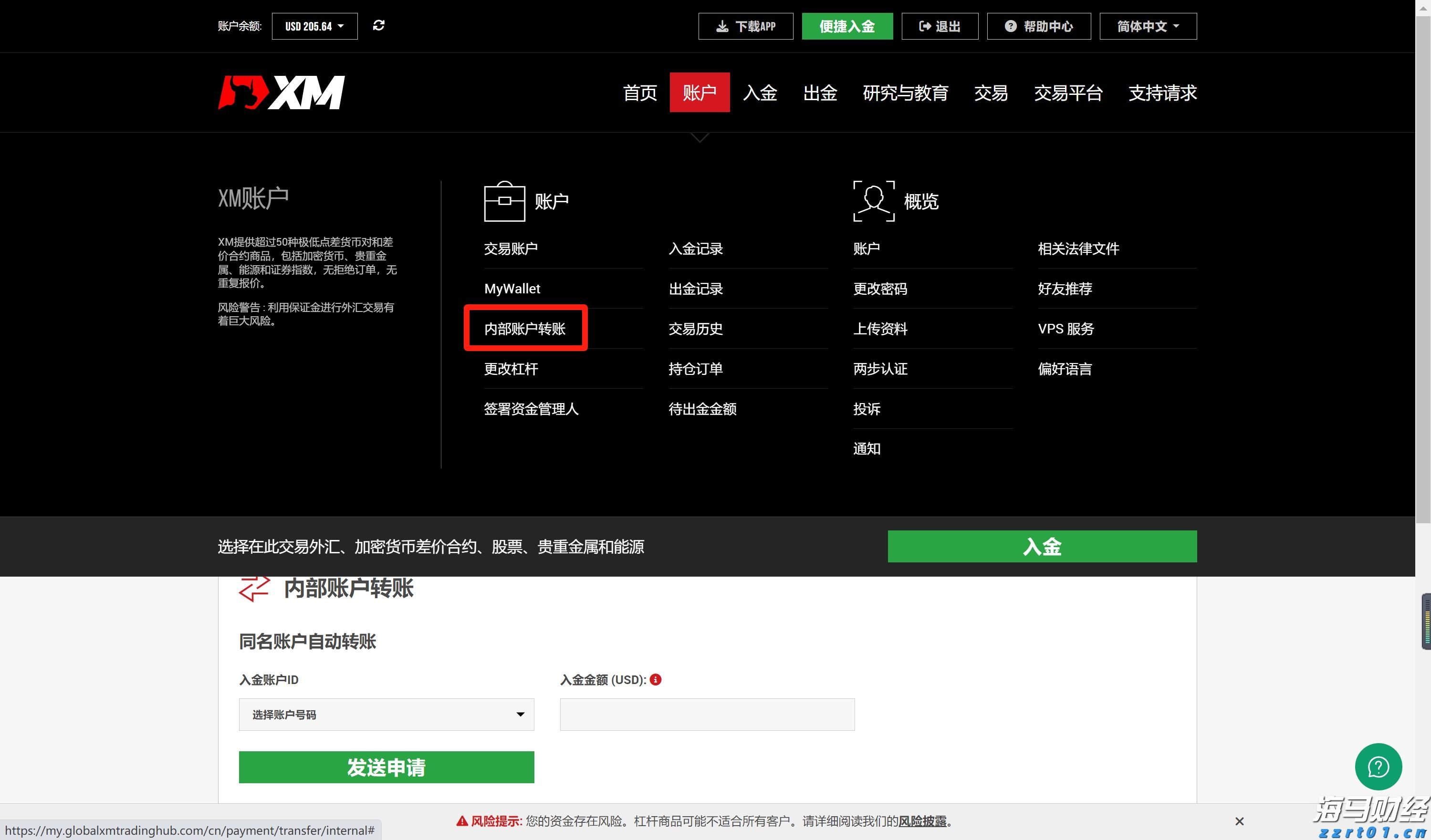This screenshot has width=1431, height=840.
Task: Switch to the 入金 navigation tab
Action: [x=760, y=93]
